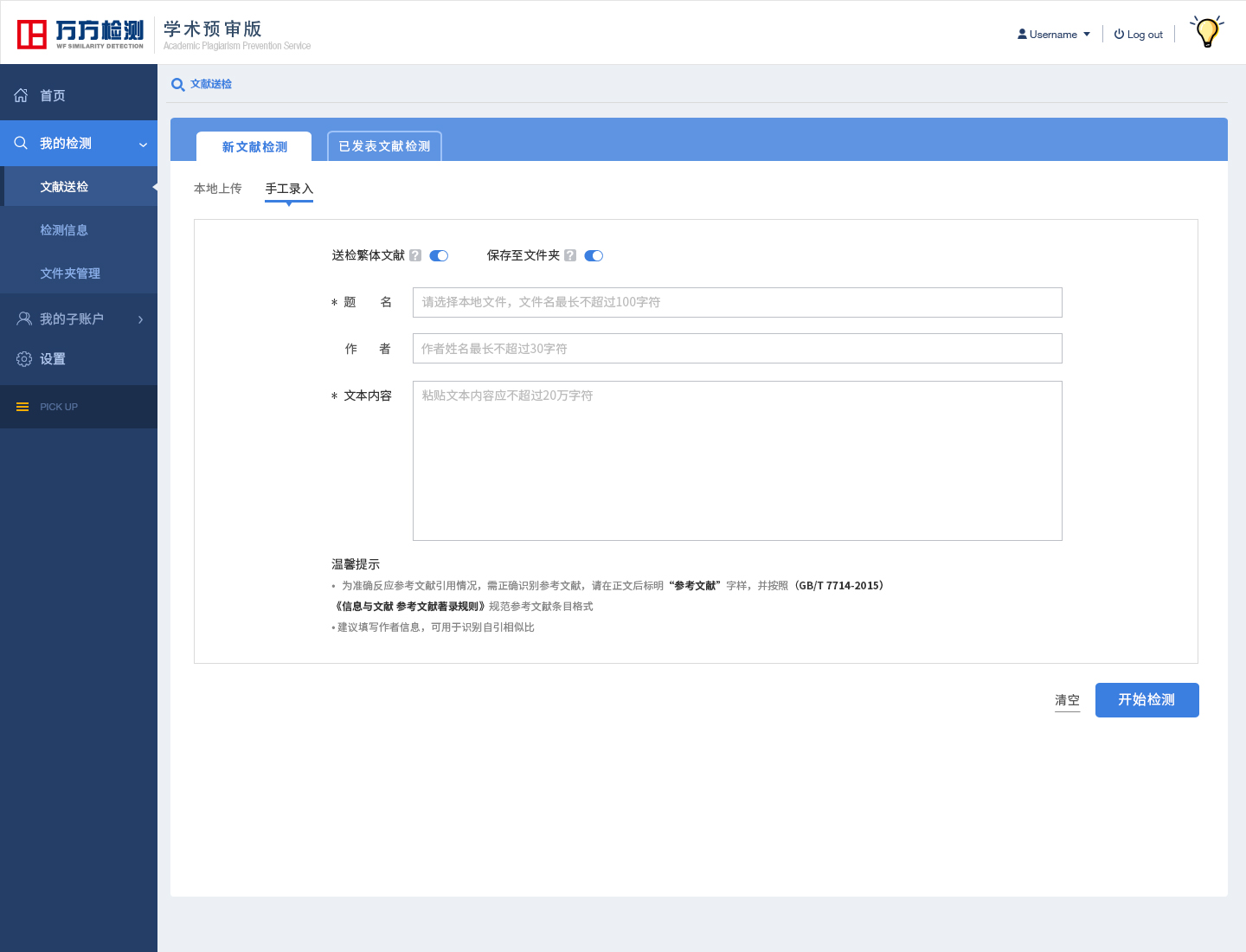Select the 本地上传 sub-tab
Image resolution: width=1246 pixels, height=952 pixels.
click(x=218, y=189)
